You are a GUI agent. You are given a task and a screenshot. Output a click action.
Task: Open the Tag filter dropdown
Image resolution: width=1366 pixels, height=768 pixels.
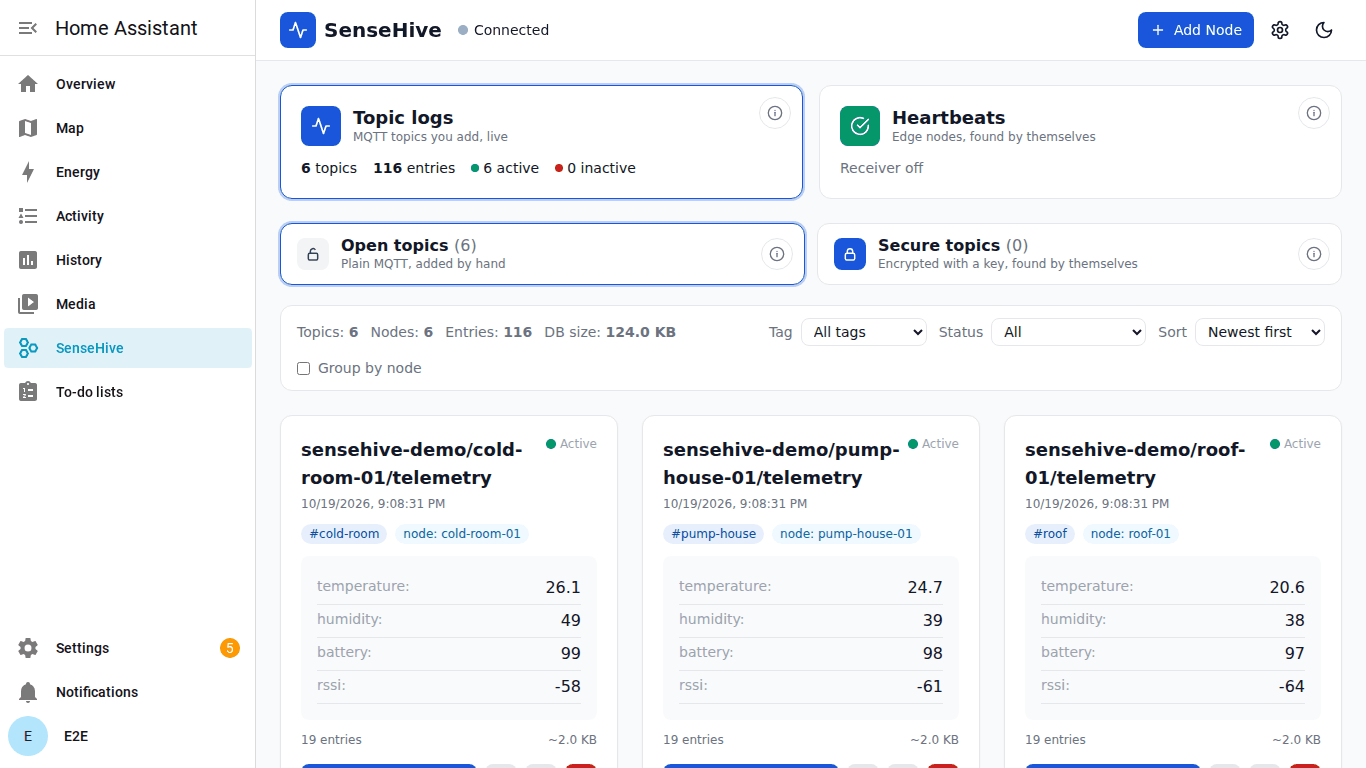coord(864,332)
